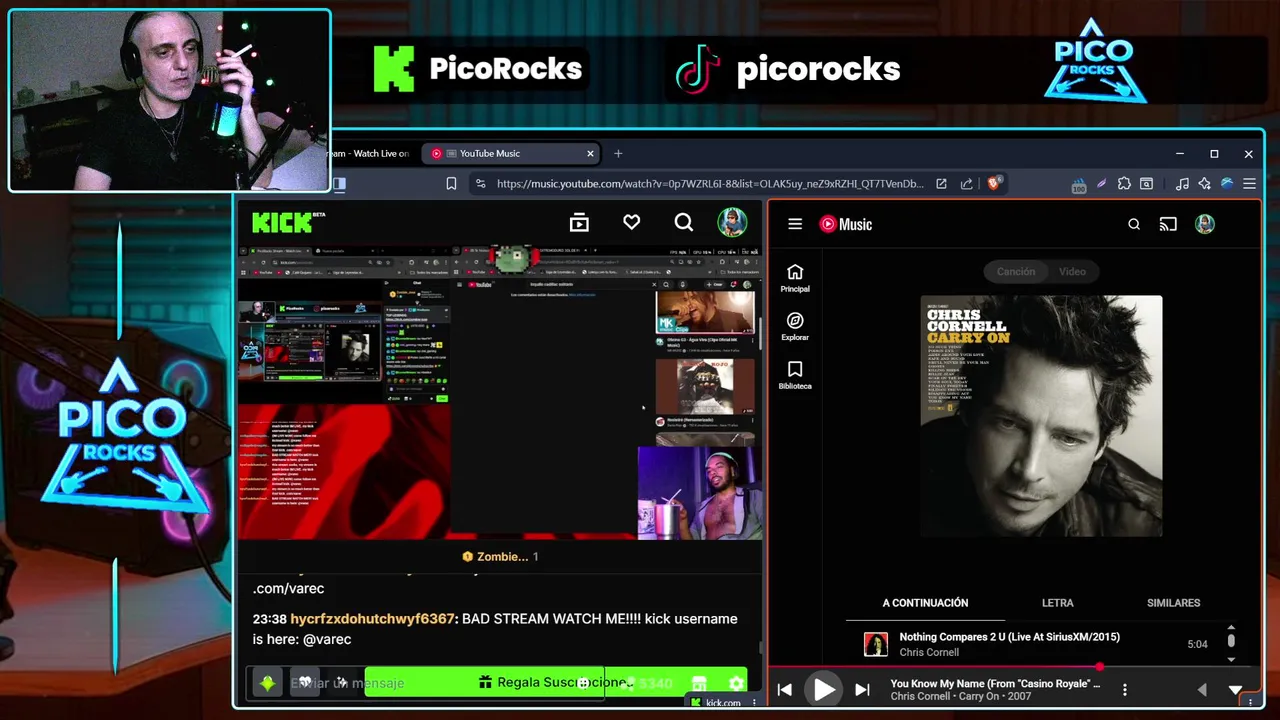The image size is (1280, 720).
Task: Click the Kick stream video player
Action: pyautogui.click(x=499, y=393)
